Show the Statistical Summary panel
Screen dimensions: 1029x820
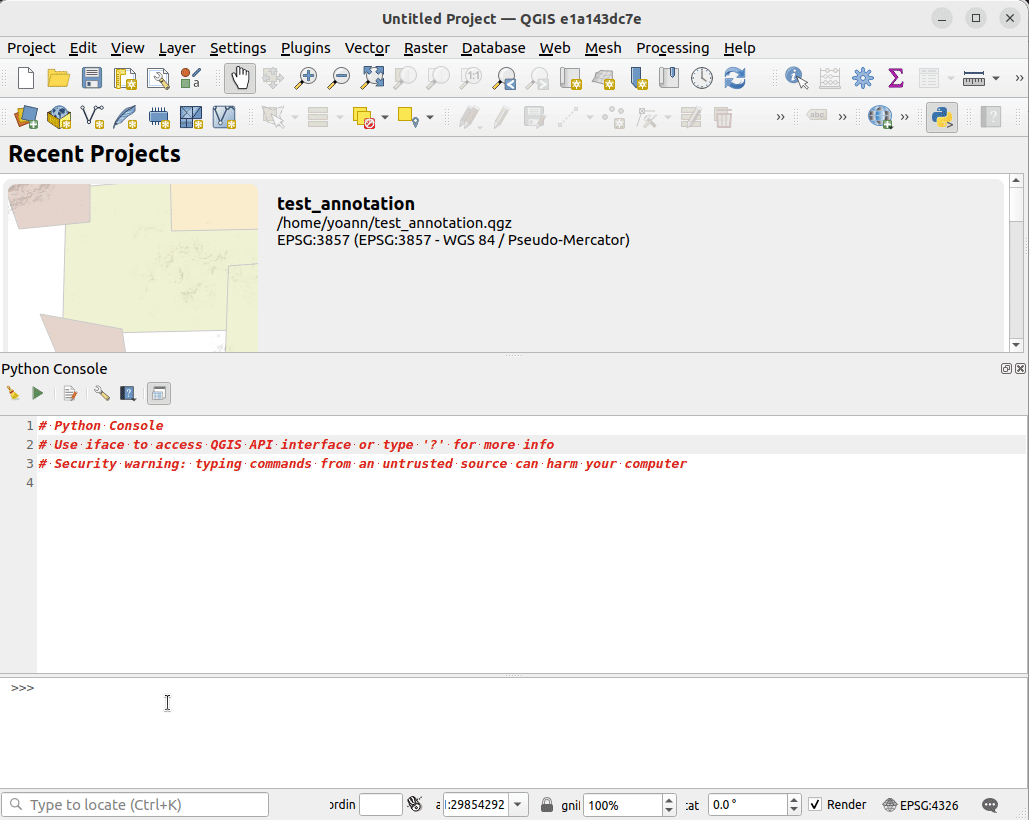tap(896, 78)
